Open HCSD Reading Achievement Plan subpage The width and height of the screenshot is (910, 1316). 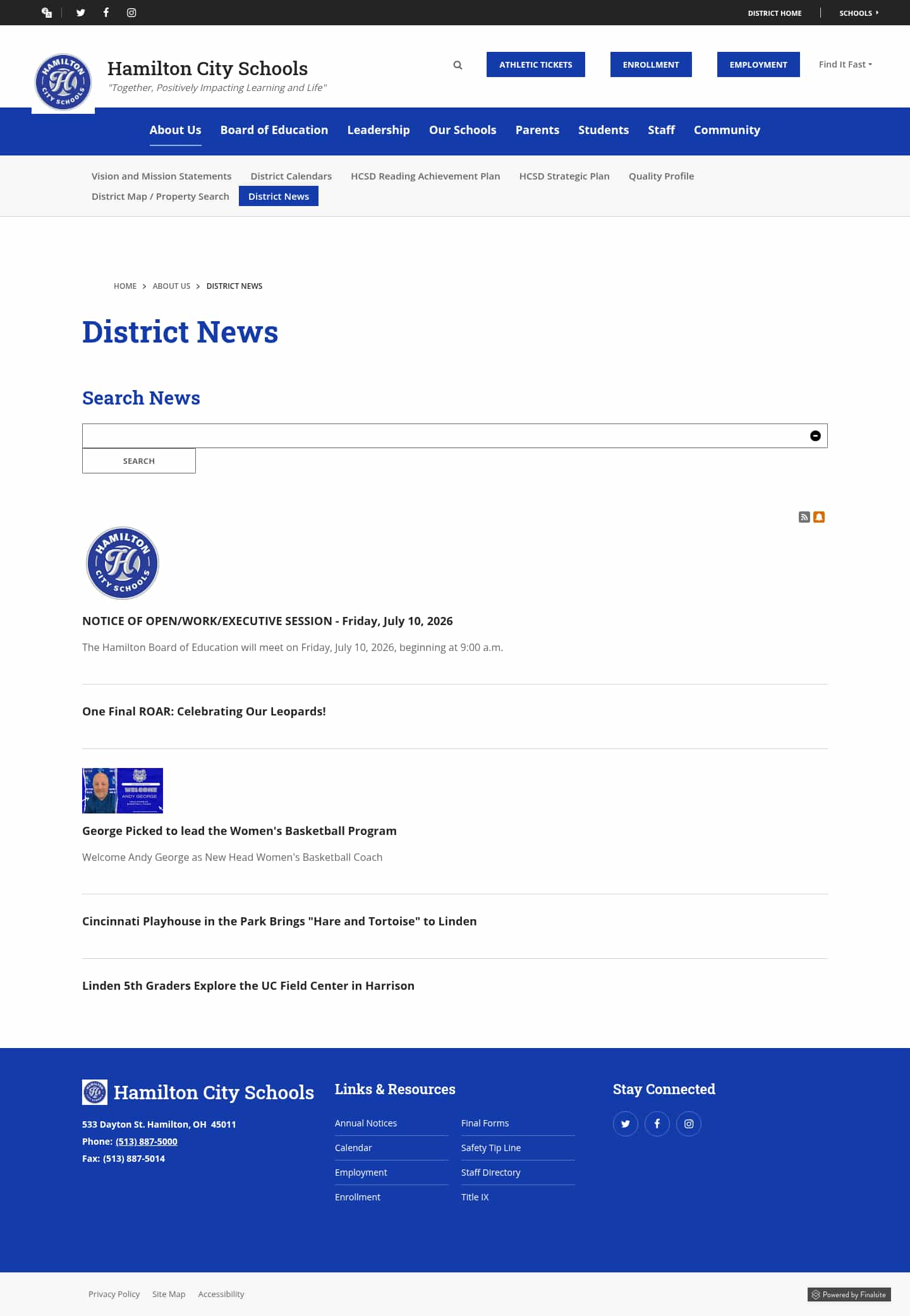click(425, 176)
